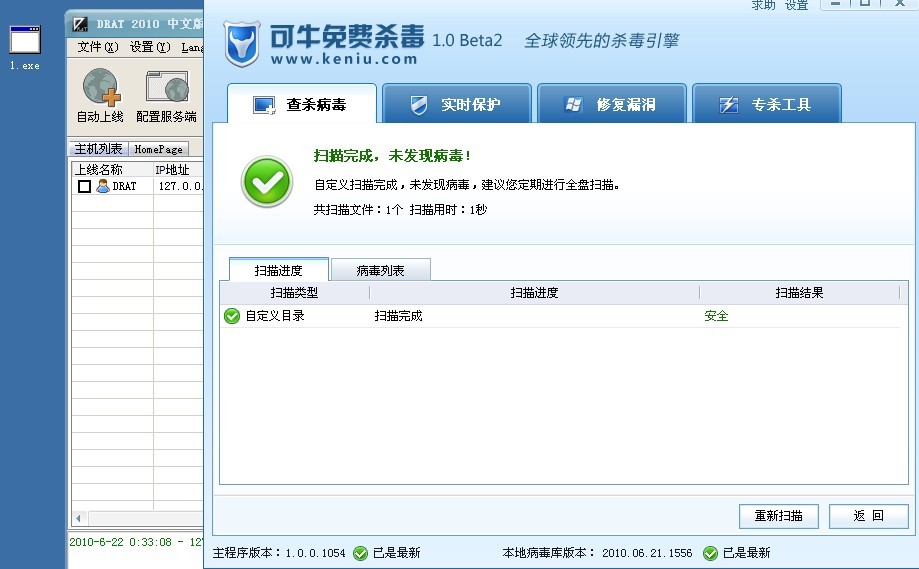Select the 扫描进度 sub-tab
The width and height of the screenshot is (919, 569).
click(278, 270)
